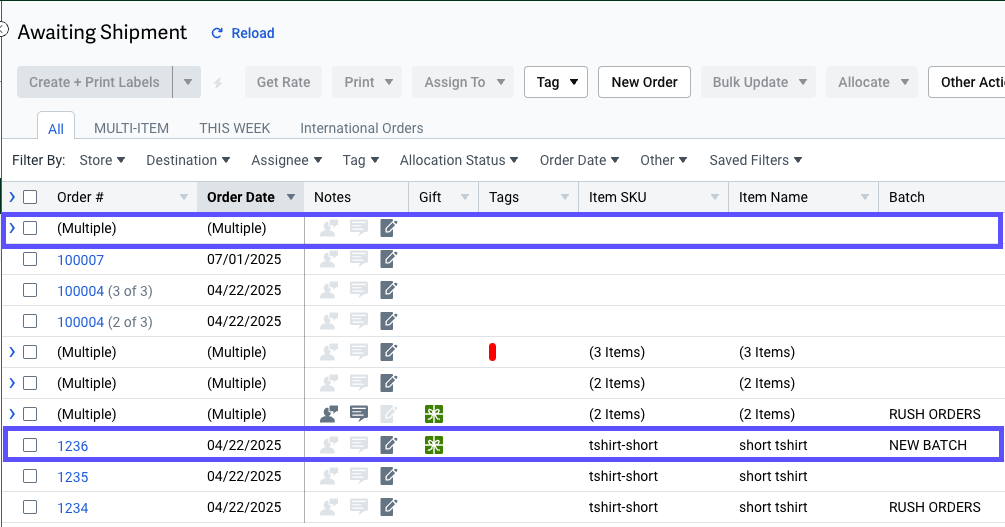Open order 100007 link

point(80,260)
